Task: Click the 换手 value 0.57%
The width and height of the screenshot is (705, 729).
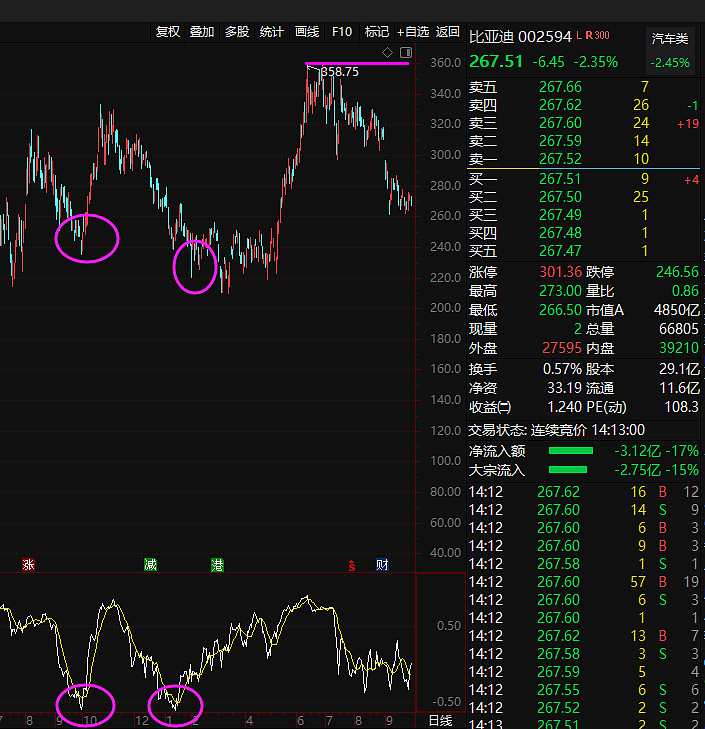Action: [x=562, y=369]
